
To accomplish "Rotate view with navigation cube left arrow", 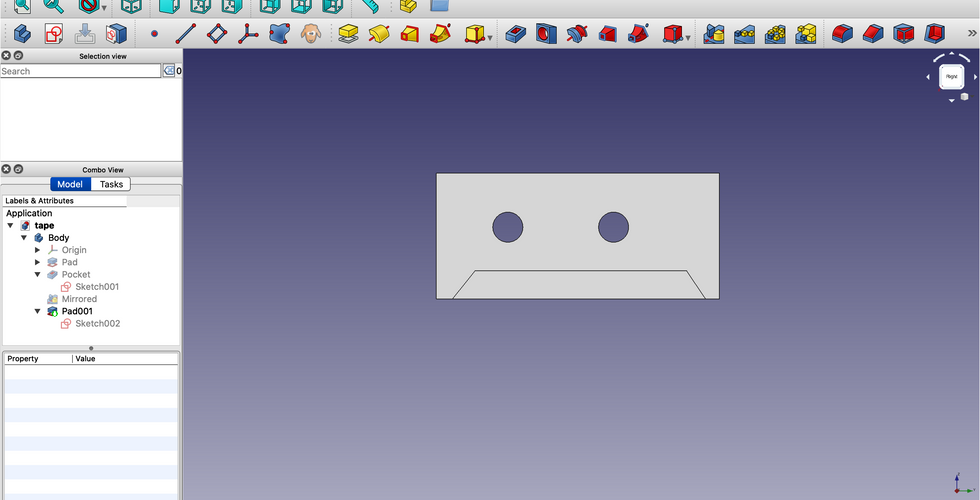I will [928, 77].
